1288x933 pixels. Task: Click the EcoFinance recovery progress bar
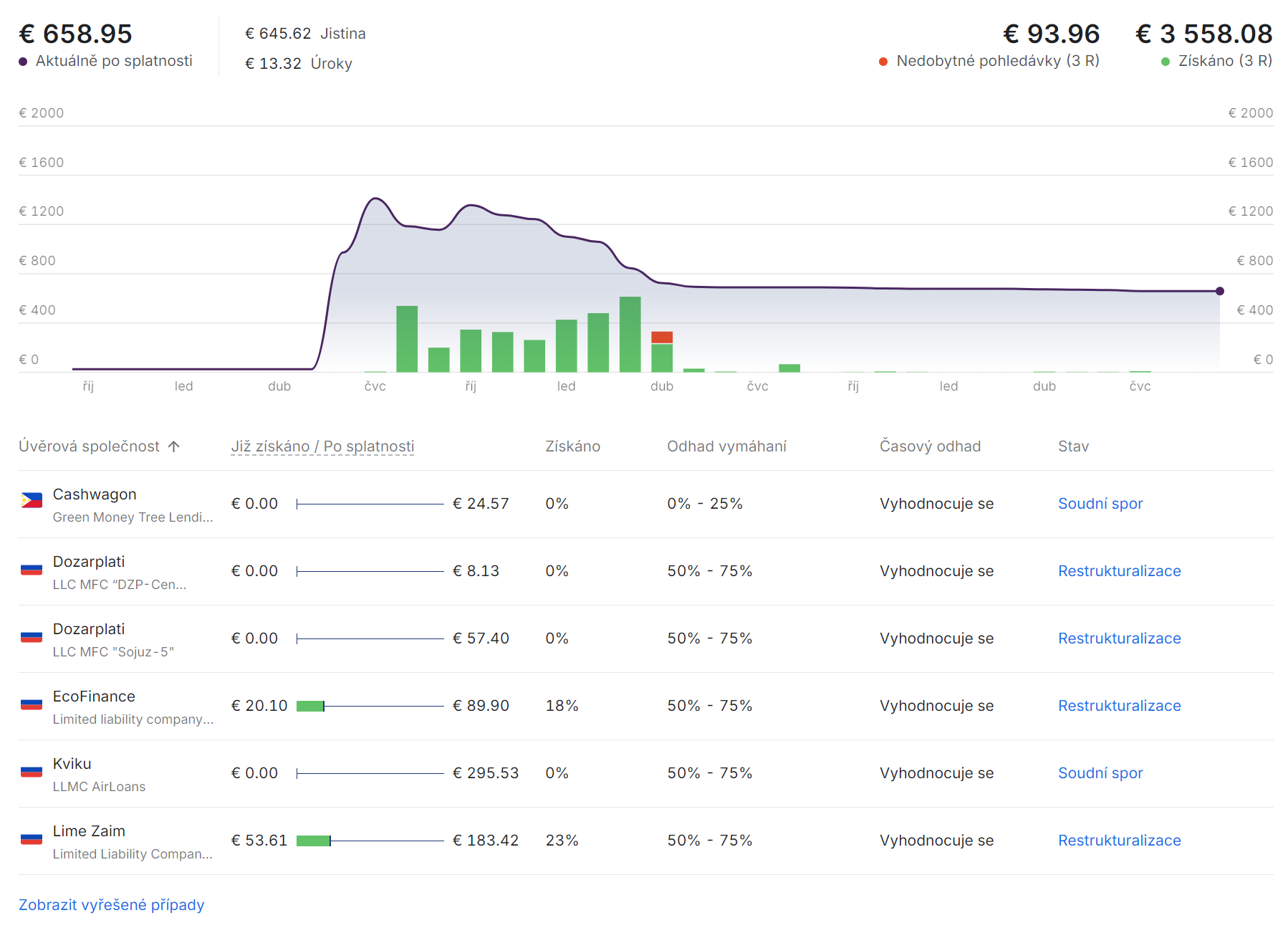point(370,706)
